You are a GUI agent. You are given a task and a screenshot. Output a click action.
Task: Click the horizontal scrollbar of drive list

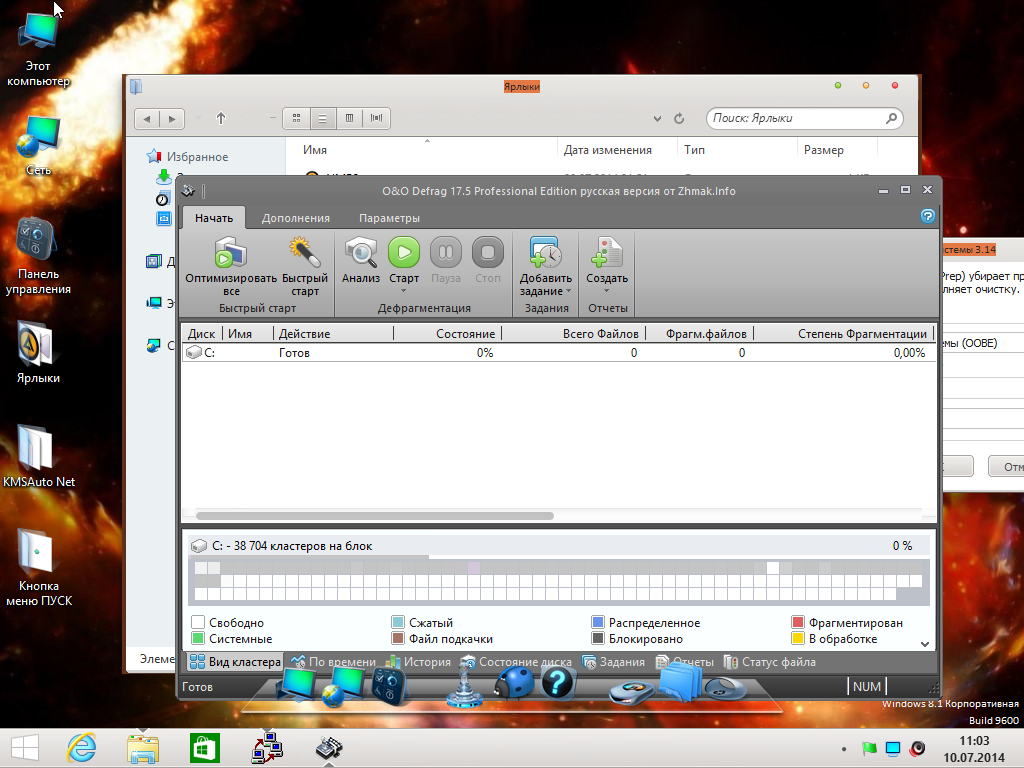click(375, 516)
